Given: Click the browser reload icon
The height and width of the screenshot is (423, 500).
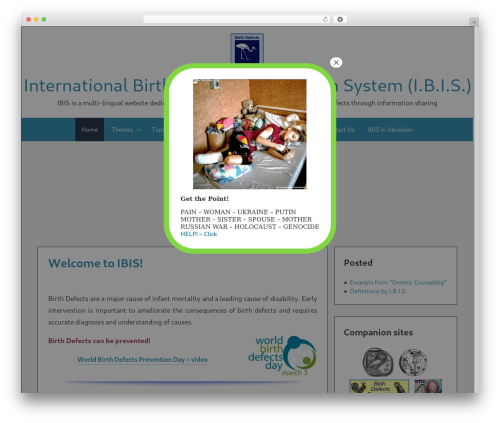Looking at the screenshot, I should (325, 19).
